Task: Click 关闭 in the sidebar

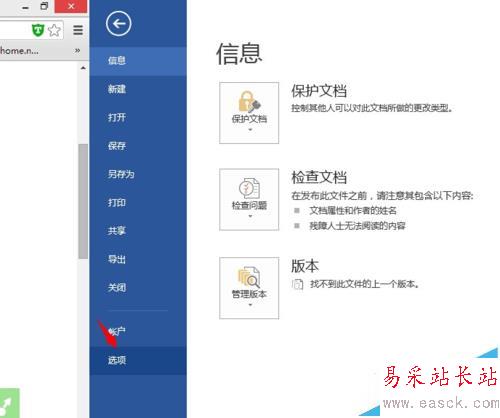Action: tap(138, 287)
